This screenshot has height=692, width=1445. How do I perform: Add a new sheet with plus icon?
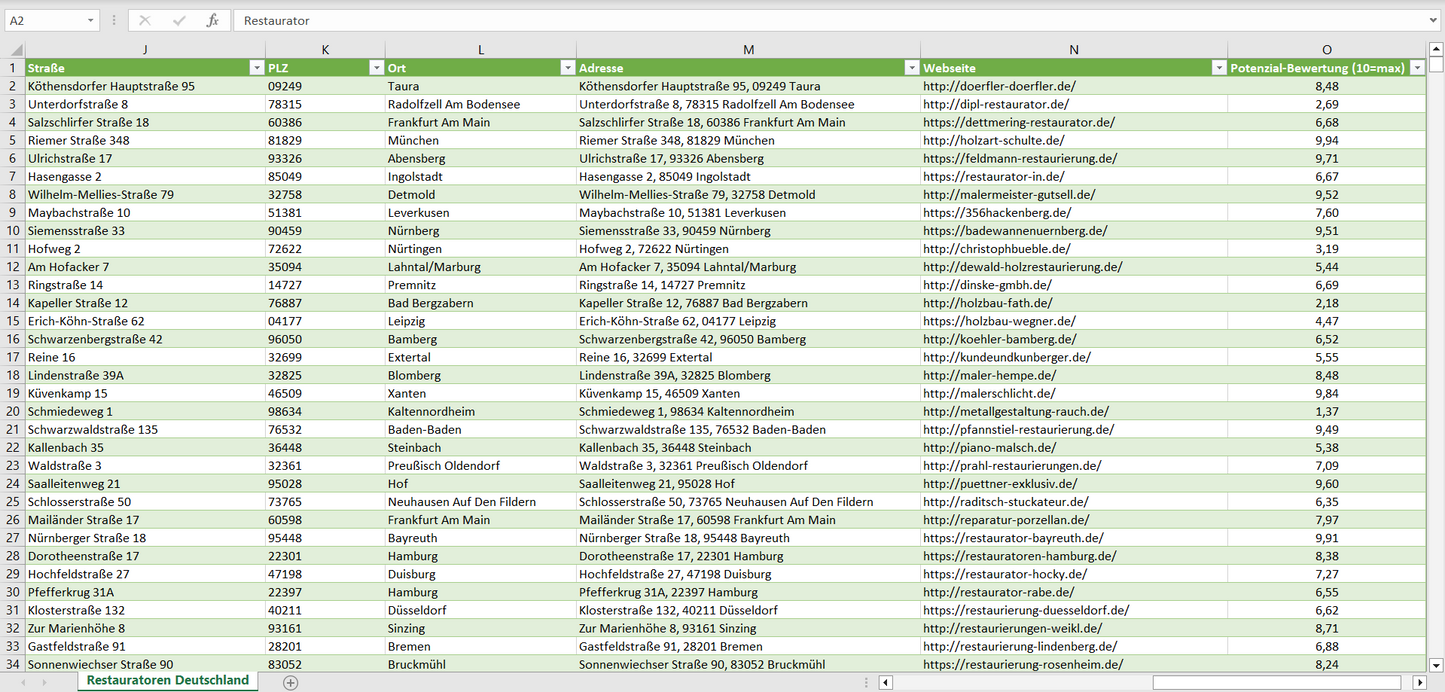(290, 682)
